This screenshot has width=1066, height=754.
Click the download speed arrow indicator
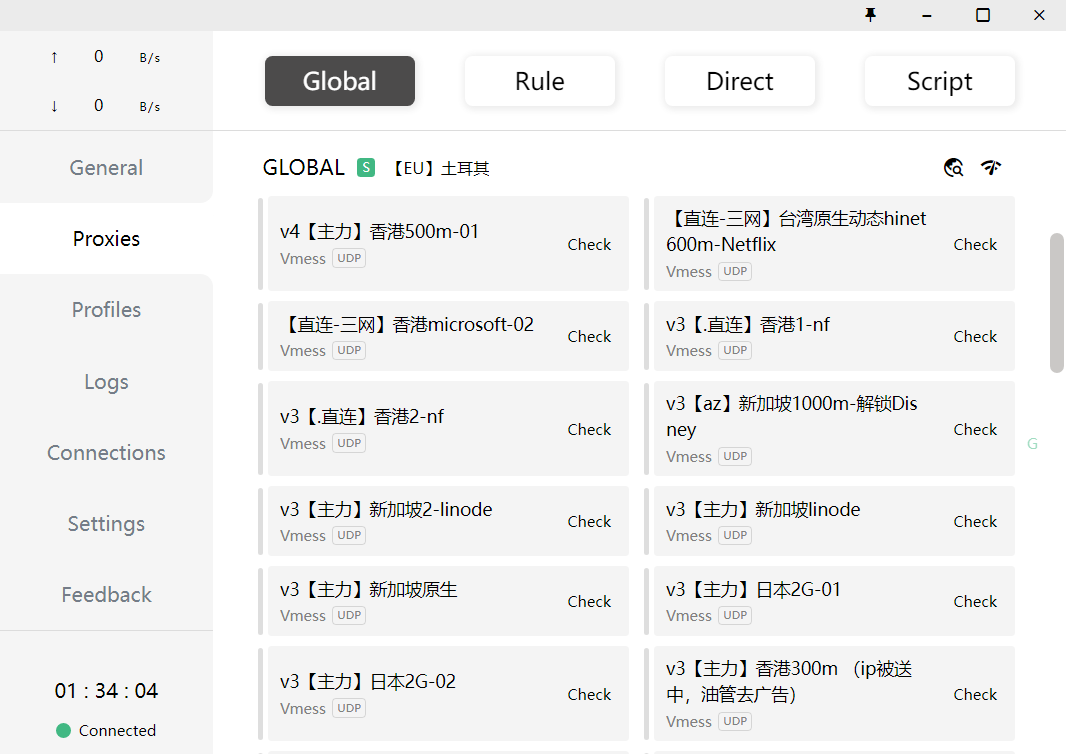click(x=54, y=106)
